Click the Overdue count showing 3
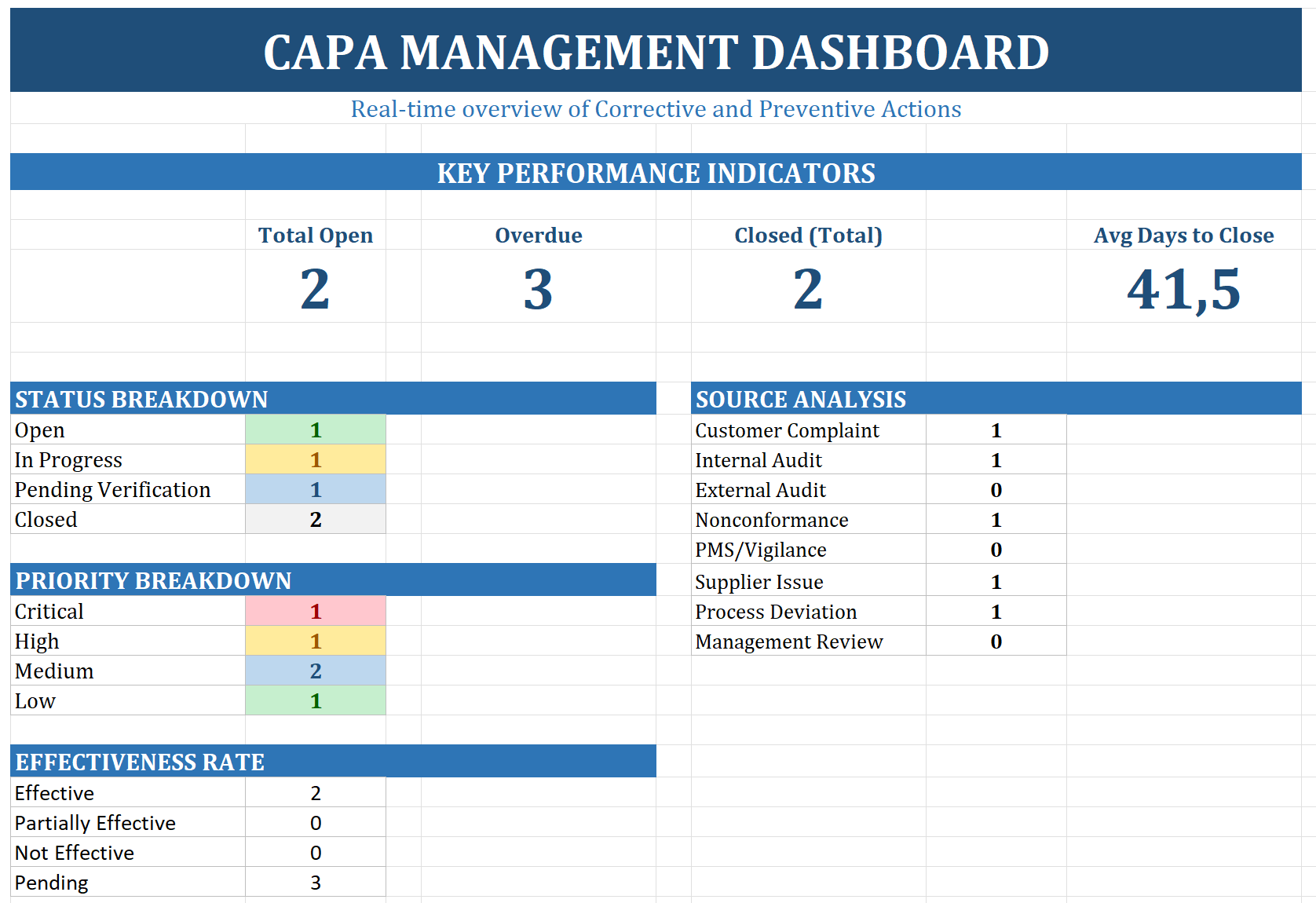 tap(539, 291)
